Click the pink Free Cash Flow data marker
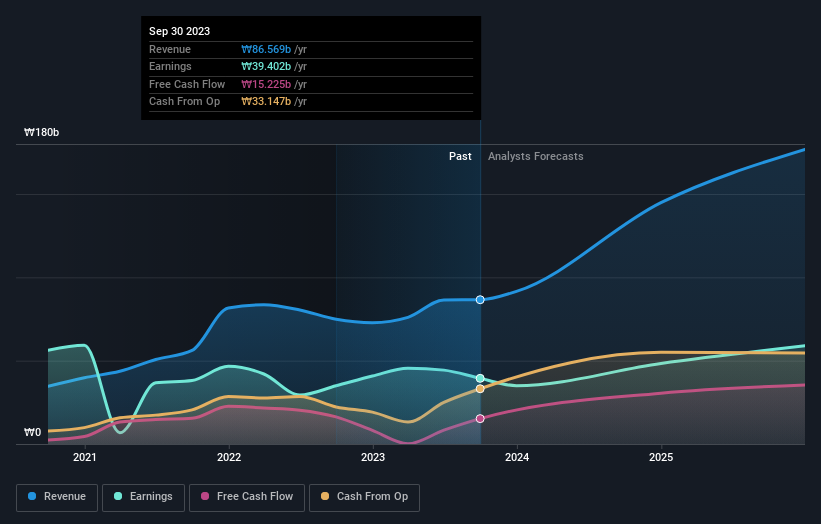Screen dimensions: 821x524 (480, 419)
